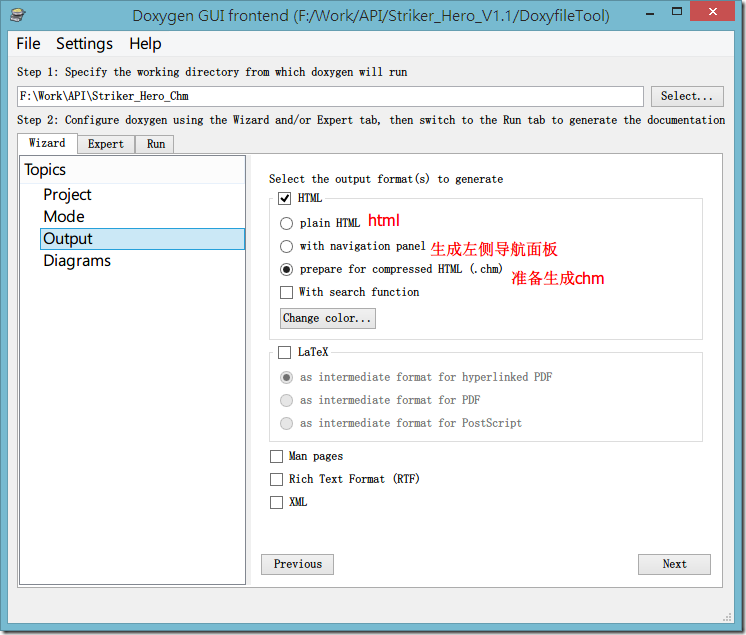Open the File menu
This screenshot has width=746, height=635.
click(28, 44)
